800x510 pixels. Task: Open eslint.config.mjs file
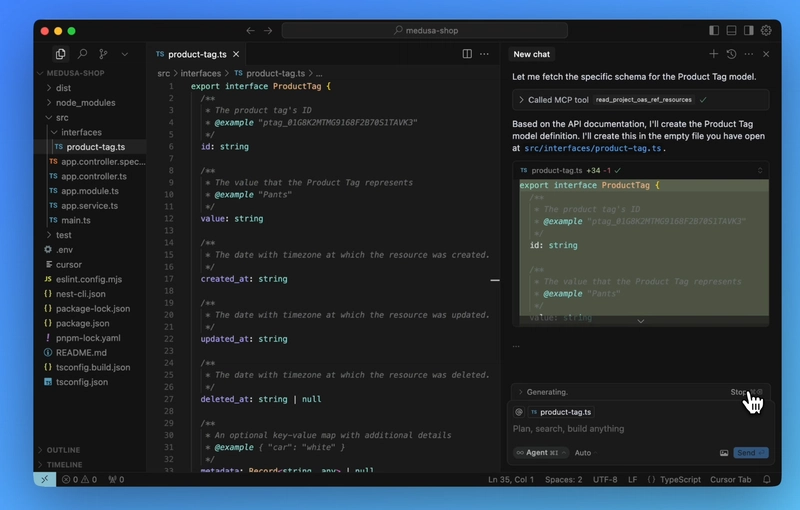tap(88, 279)
